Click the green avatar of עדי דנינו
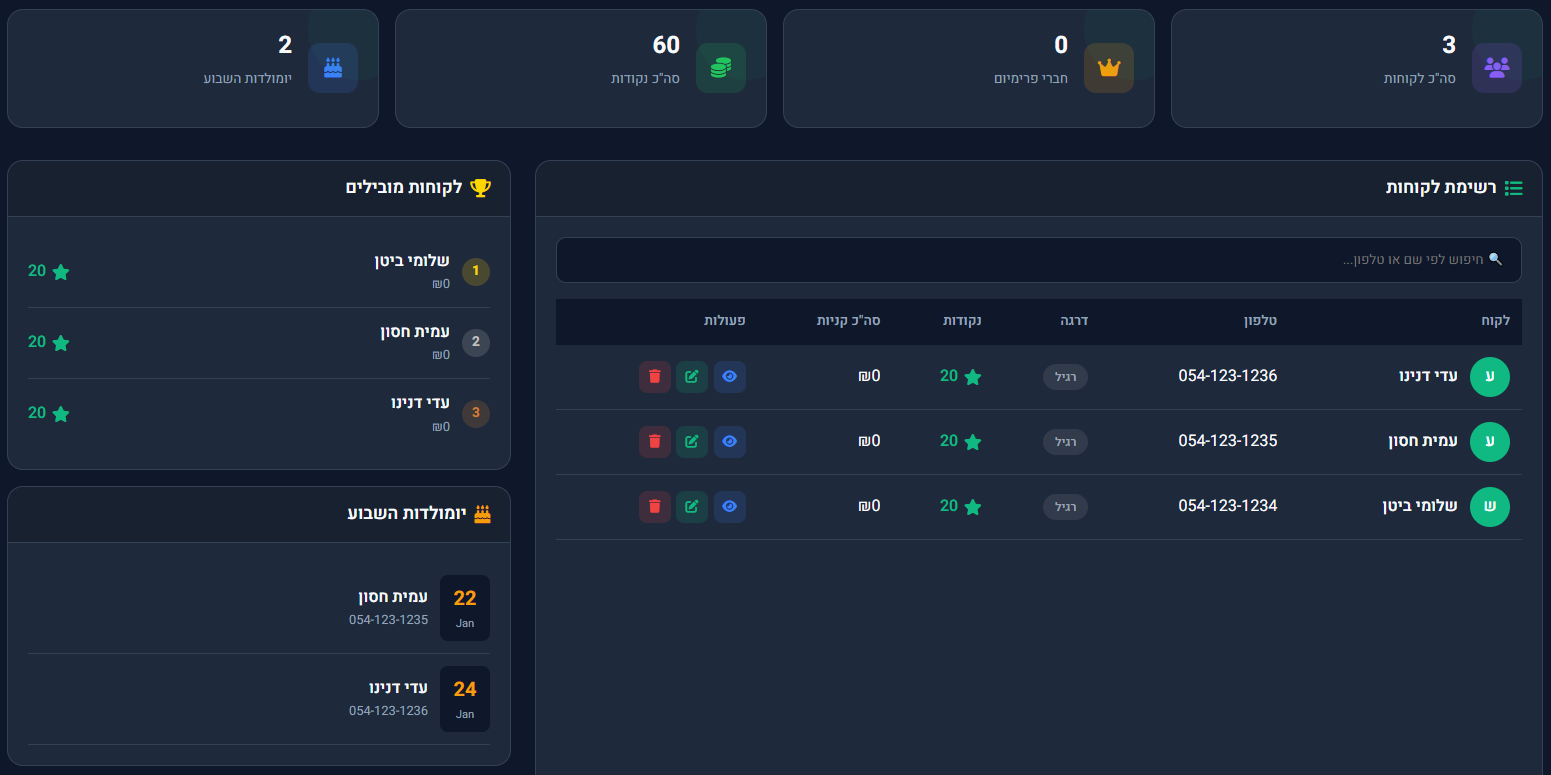Image resolution: width=1551 pixels, height=775 pixels. 1489,377
